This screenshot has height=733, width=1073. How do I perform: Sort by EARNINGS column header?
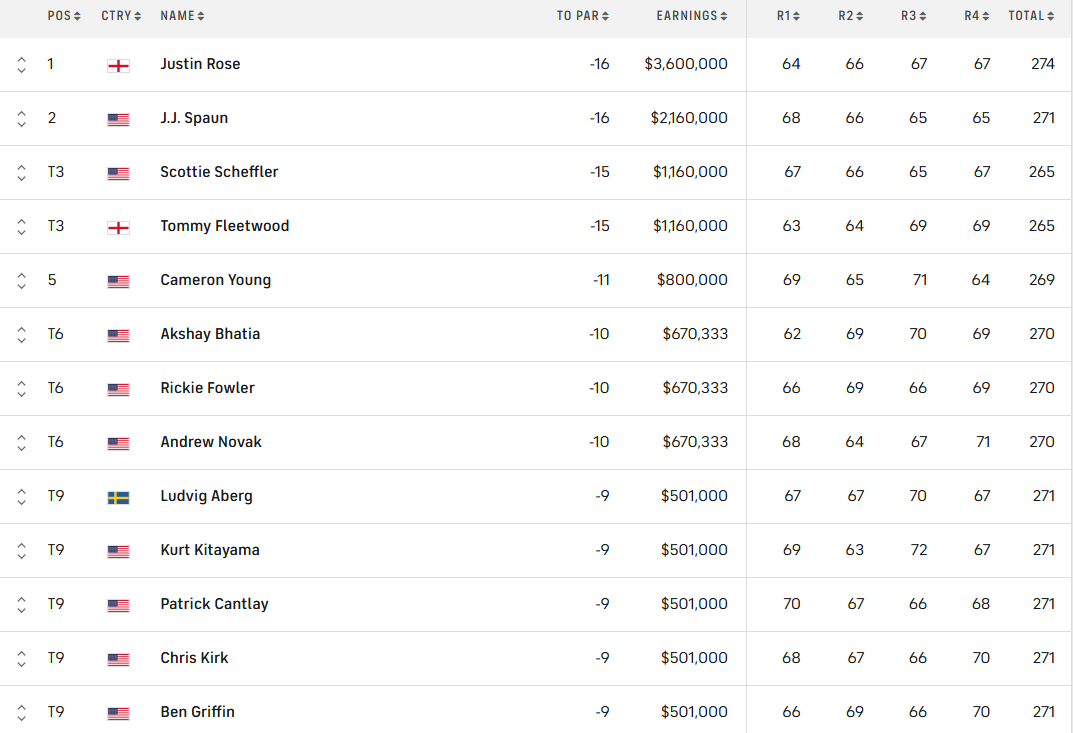coord(692,16)
